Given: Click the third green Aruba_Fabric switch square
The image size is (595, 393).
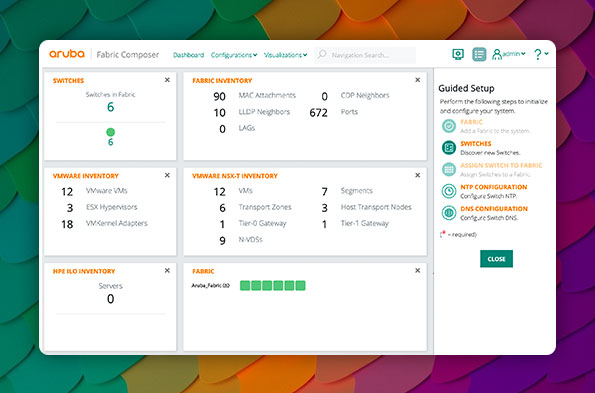Looking at the screenshot, I should click(267, 285).
